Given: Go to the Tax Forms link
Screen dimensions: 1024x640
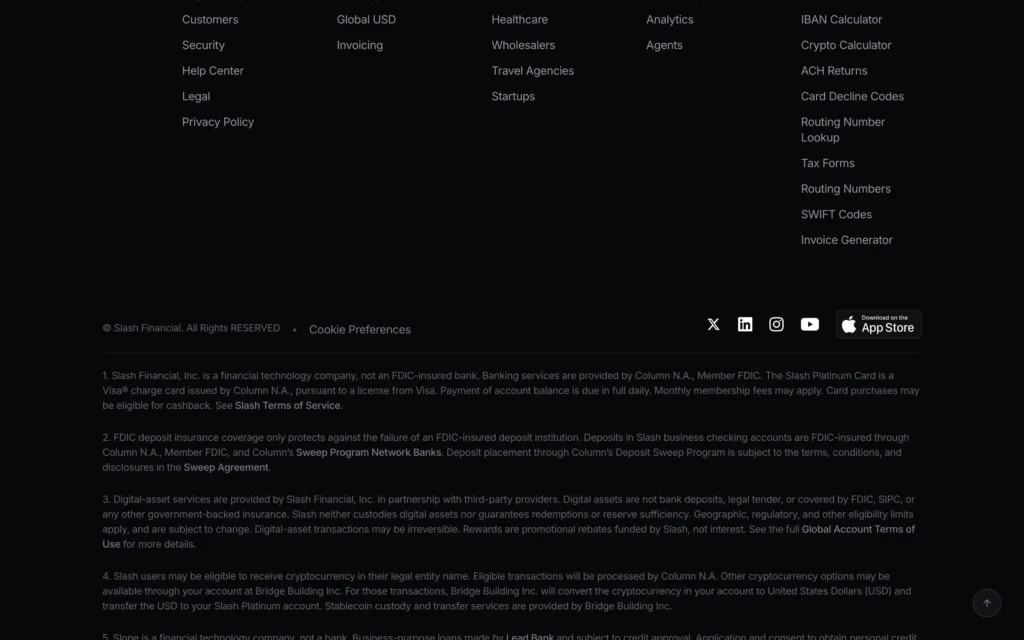Looking at the screenshot, I should tap(827, 163).
